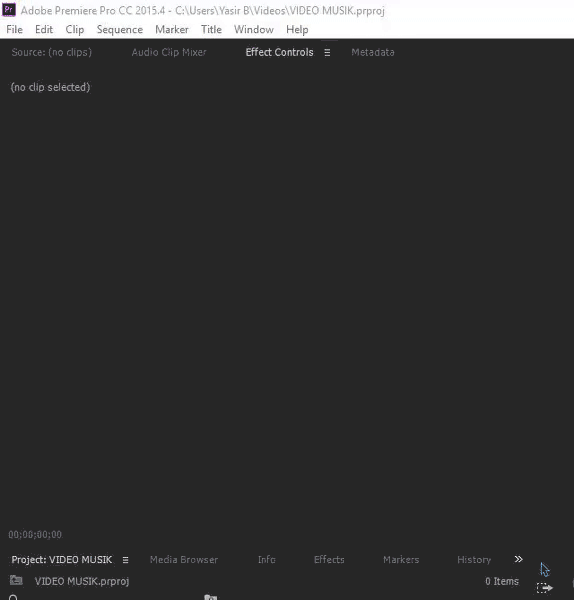Screen dimensions: 574x600
Task: Open the Marker menu
Action: [x=172, y=29]
